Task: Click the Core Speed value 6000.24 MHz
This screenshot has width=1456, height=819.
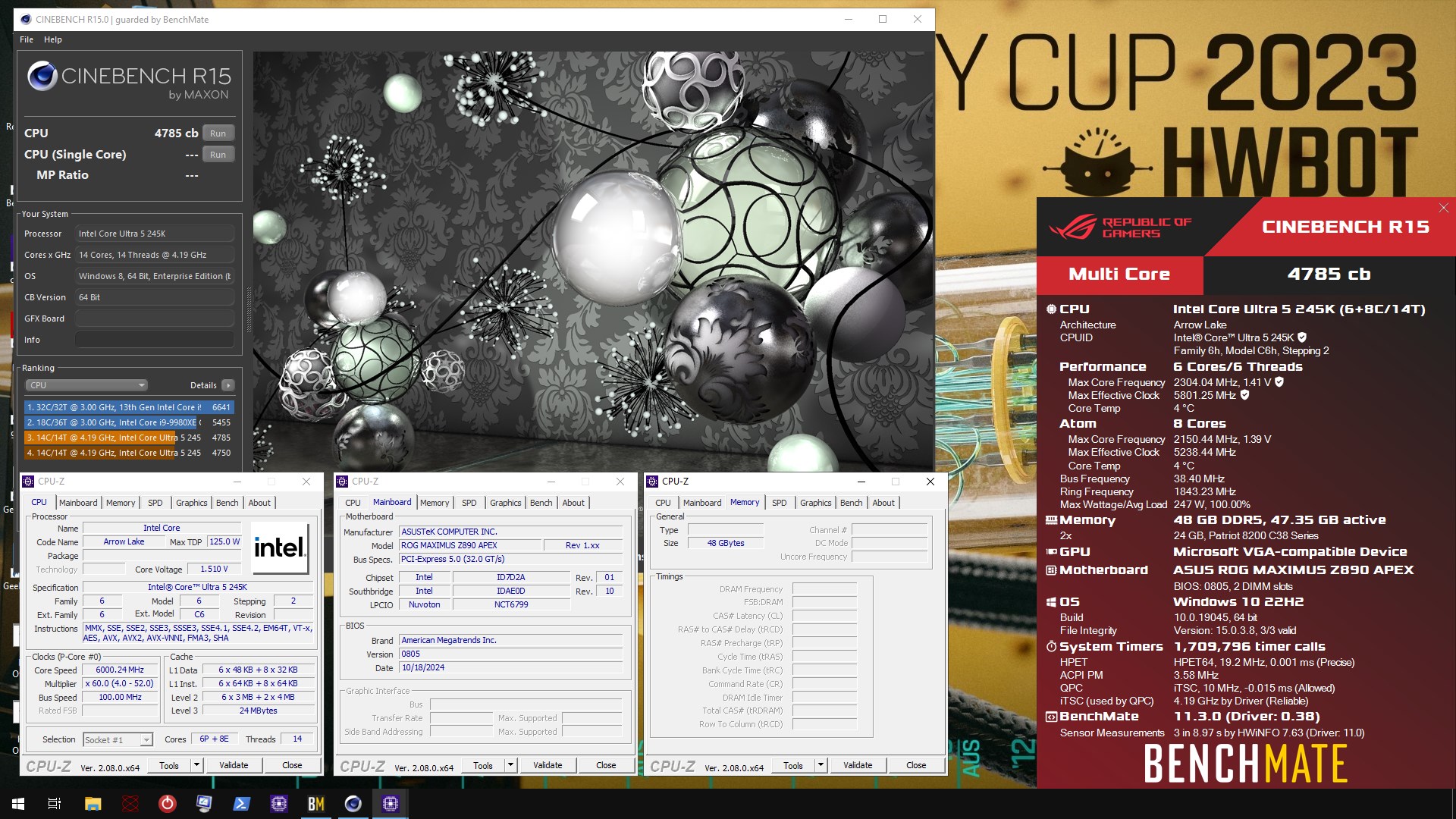Action: point(119,670)
